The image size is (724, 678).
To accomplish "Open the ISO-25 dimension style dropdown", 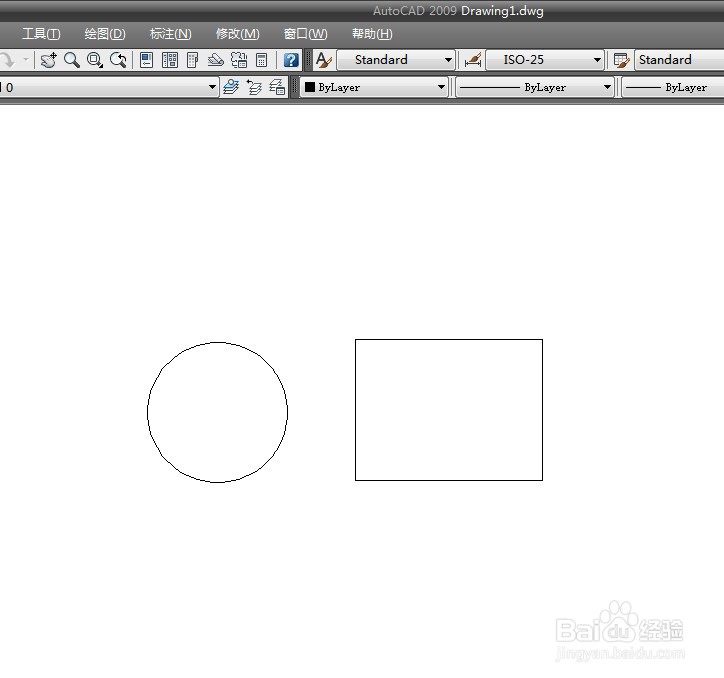I will tap(545, 60).
